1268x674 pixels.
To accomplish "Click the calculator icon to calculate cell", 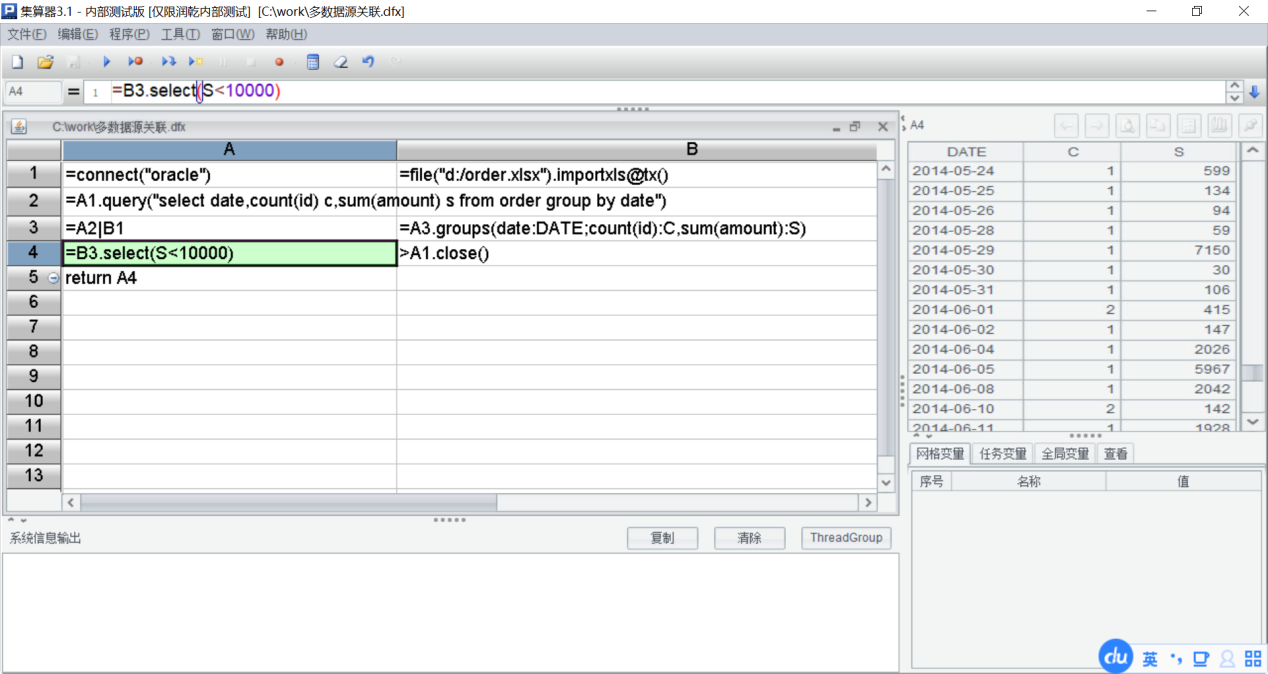I will 313,62.
